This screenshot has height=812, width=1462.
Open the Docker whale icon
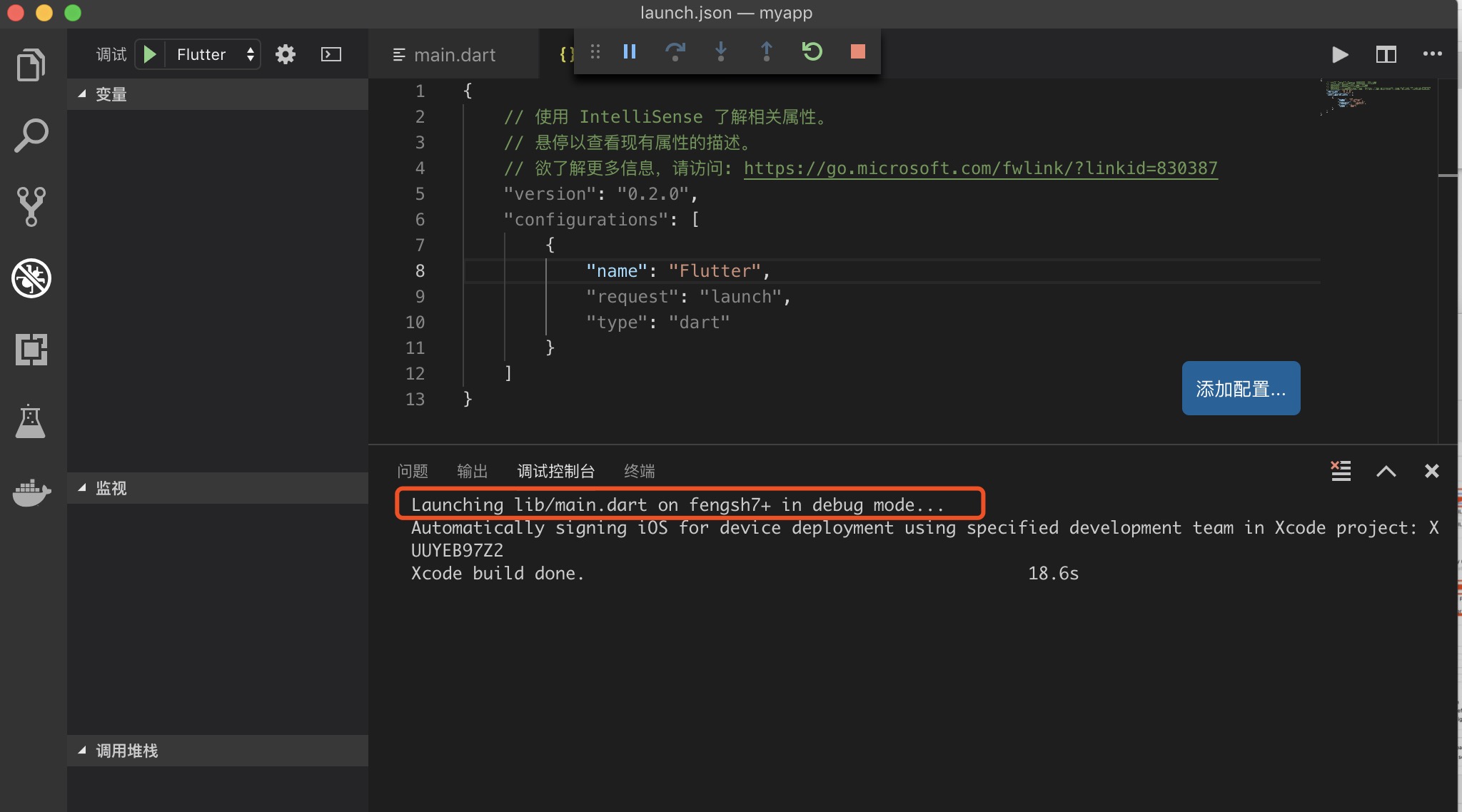tap(31, 491)
